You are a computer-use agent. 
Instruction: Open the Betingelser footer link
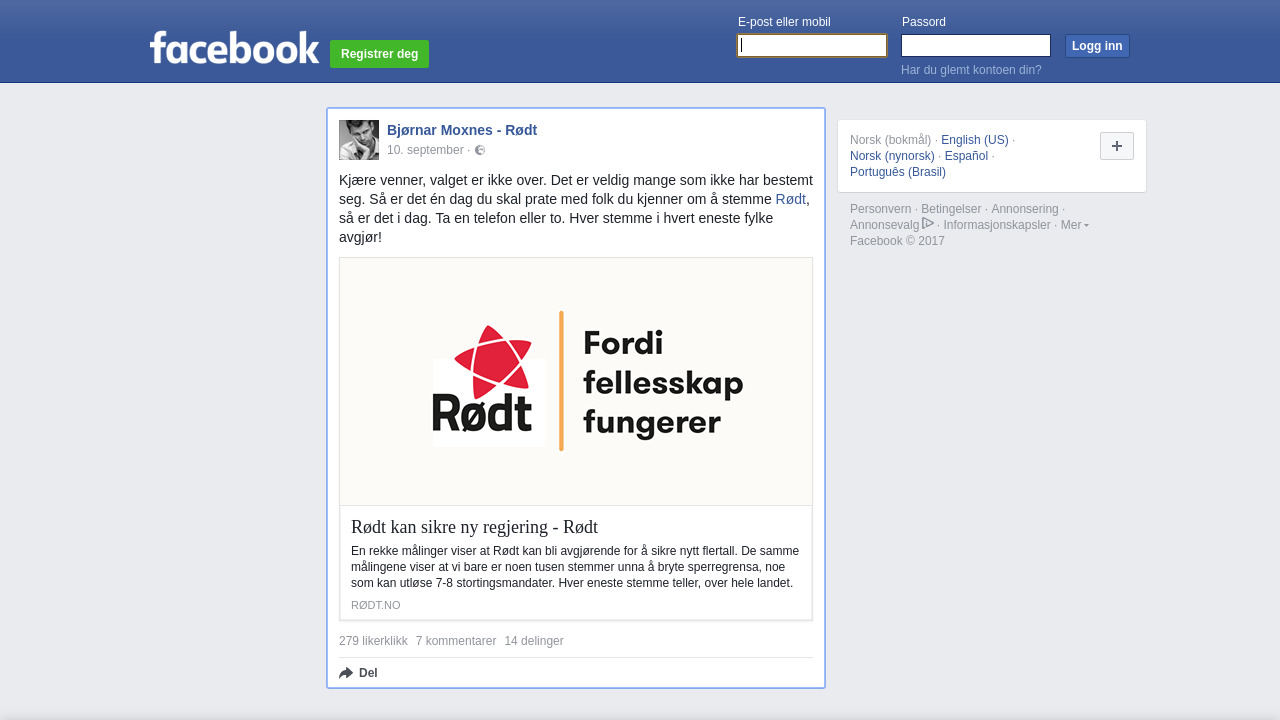(951, 209)
